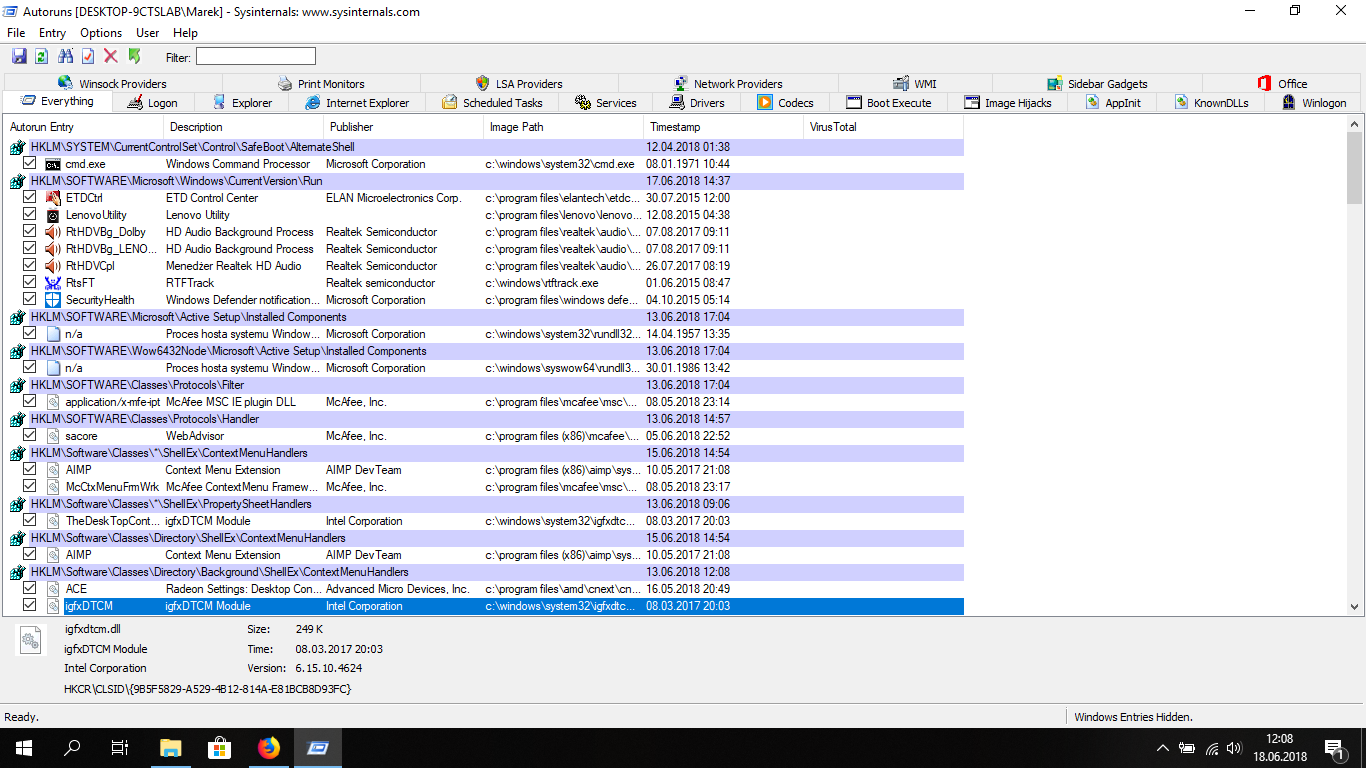The width and height of the screenshot is (1366, 768).
Task: Open the User menu
Action: point(147,33)
